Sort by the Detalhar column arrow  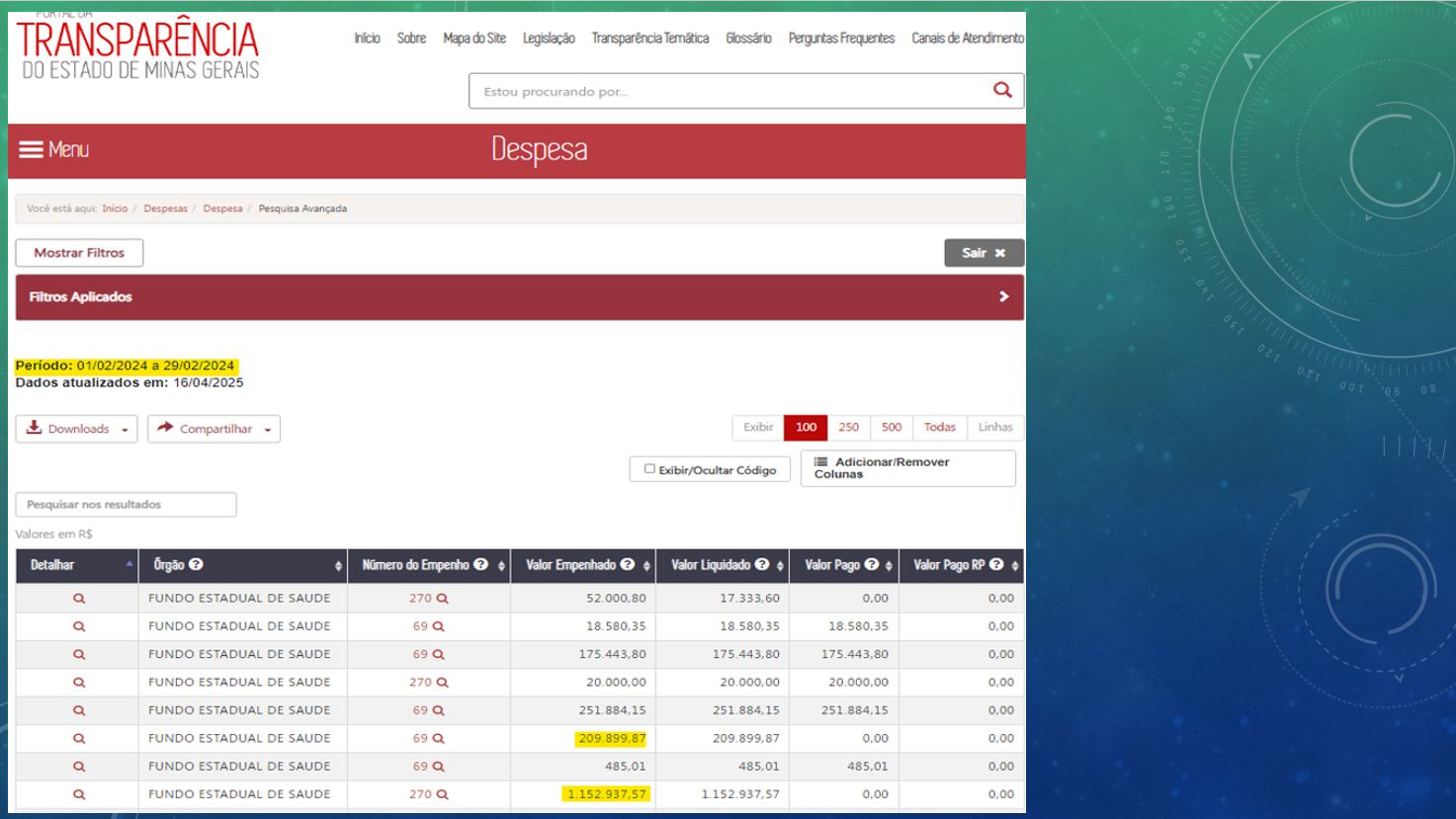pyautogui.click(x=129, y=564)
